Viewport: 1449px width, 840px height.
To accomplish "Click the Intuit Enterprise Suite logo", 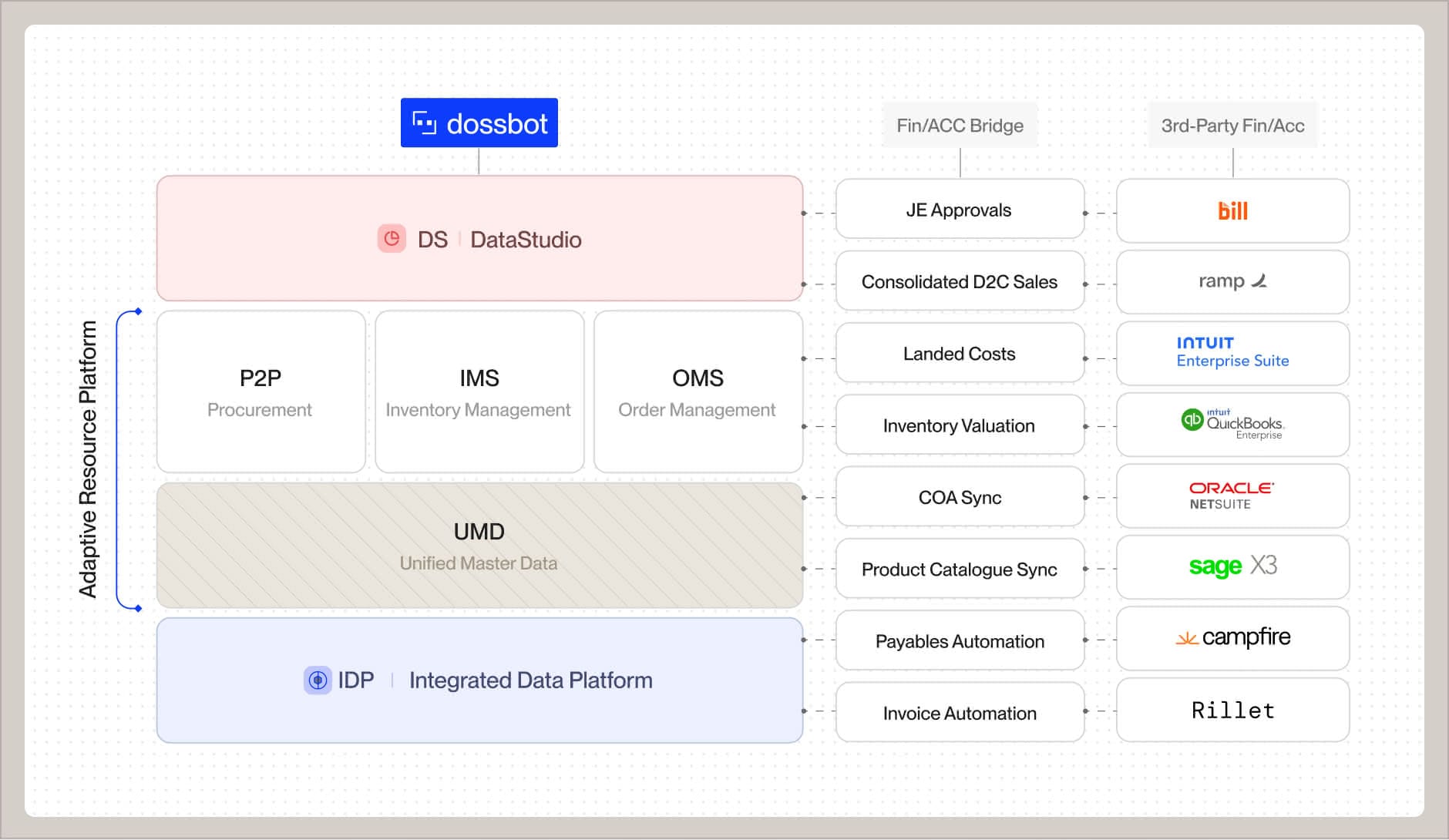I will point(1232,352).
